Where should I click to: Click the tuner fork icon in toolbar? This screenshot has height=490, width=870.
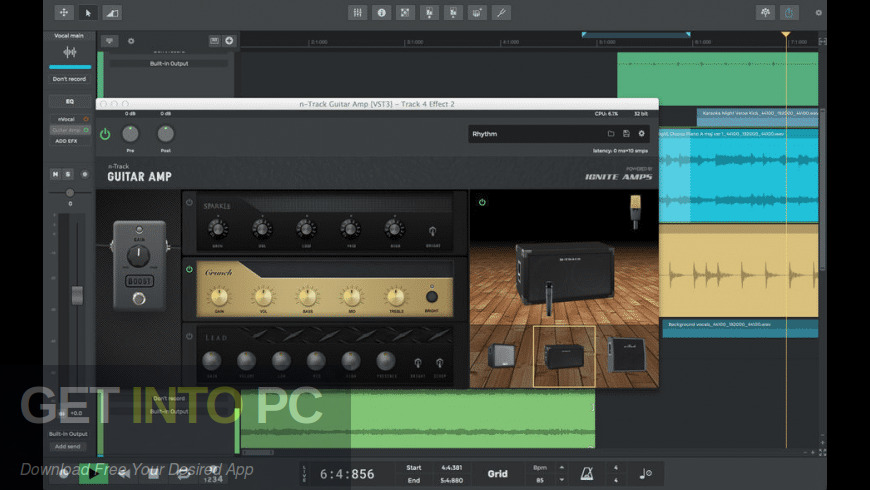501,12
